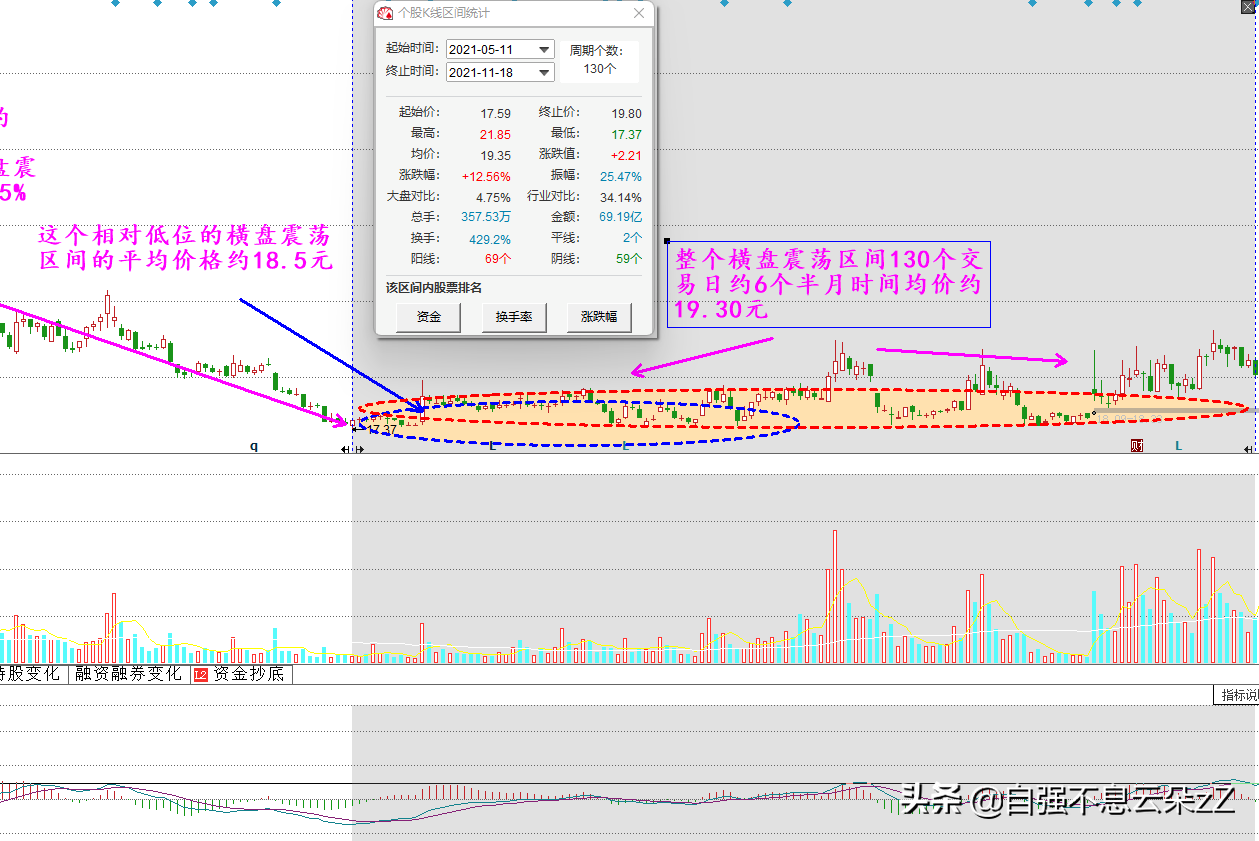Select the blue-bordered 整个横盘震荡区间 annotation box
Image resolution: width=1259 pixels, height=841 pixels.
click(x=828, y=284)
